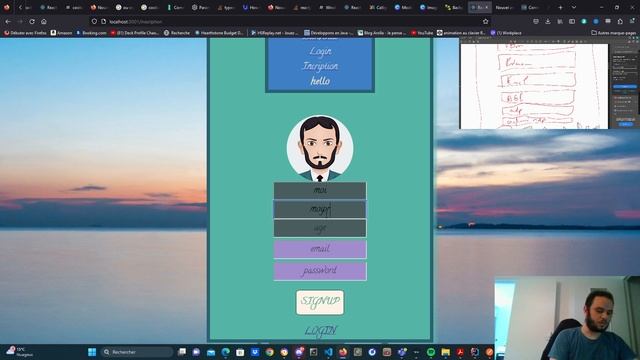List all tabs with the chevron
This screenshot has width=640, height=360.
coord(574,7)
